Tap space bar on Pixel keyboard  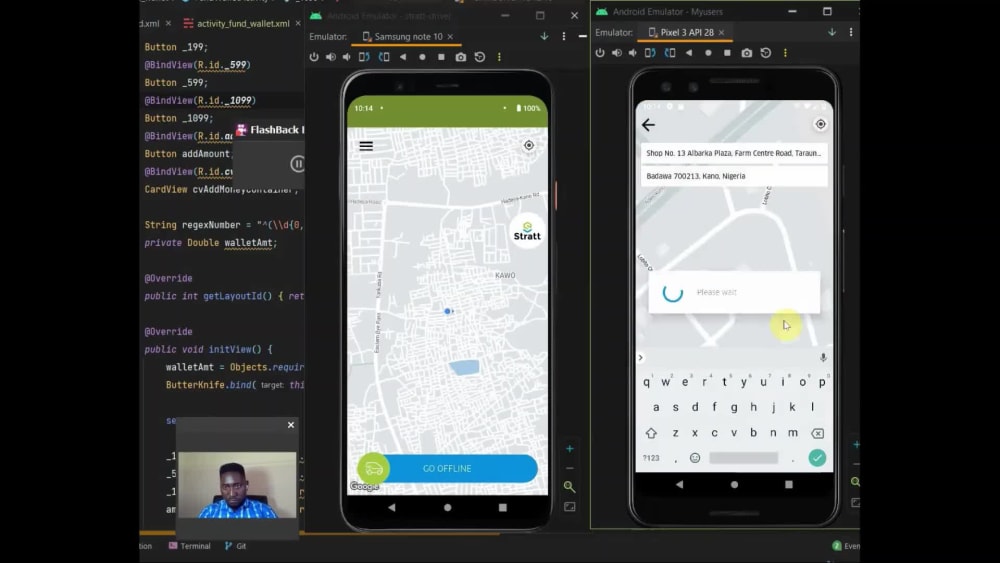(x=744, y=458)
